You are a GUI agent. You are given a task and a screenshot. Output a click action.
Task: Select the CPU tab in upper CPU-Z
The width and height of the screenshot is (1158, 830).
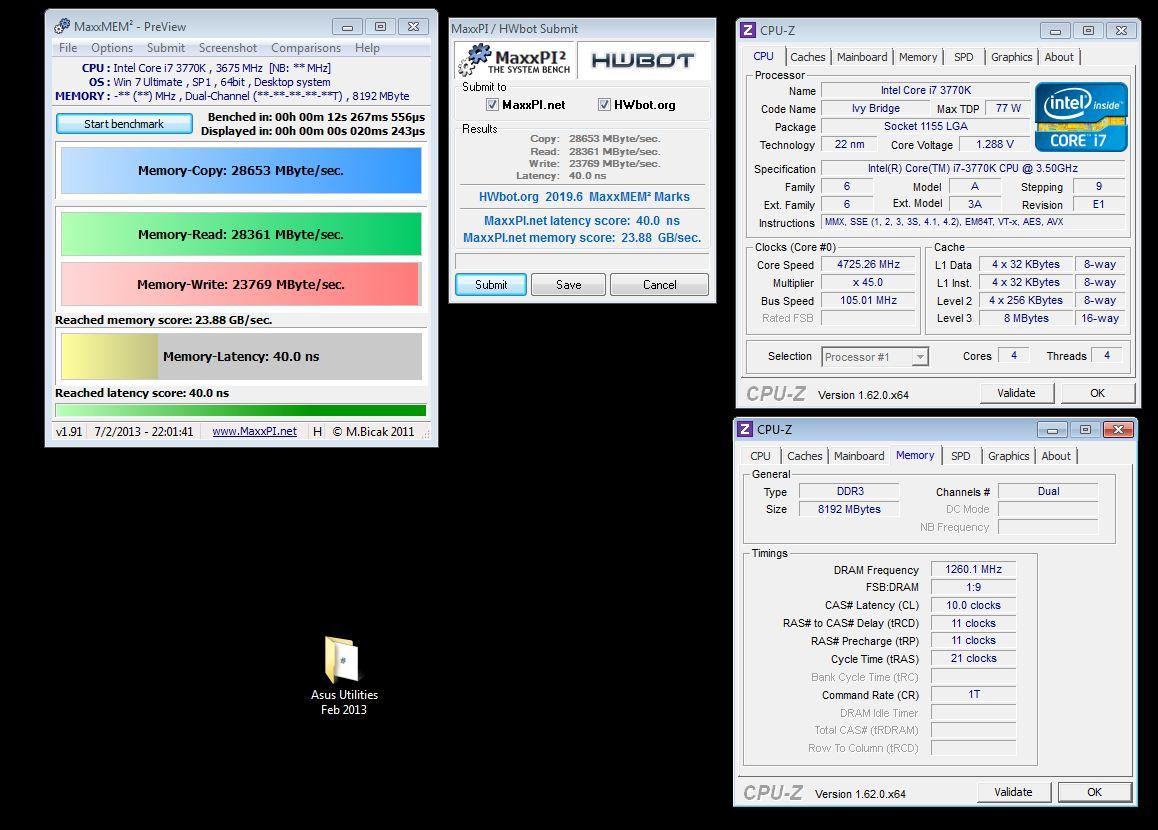click(763, 56)
